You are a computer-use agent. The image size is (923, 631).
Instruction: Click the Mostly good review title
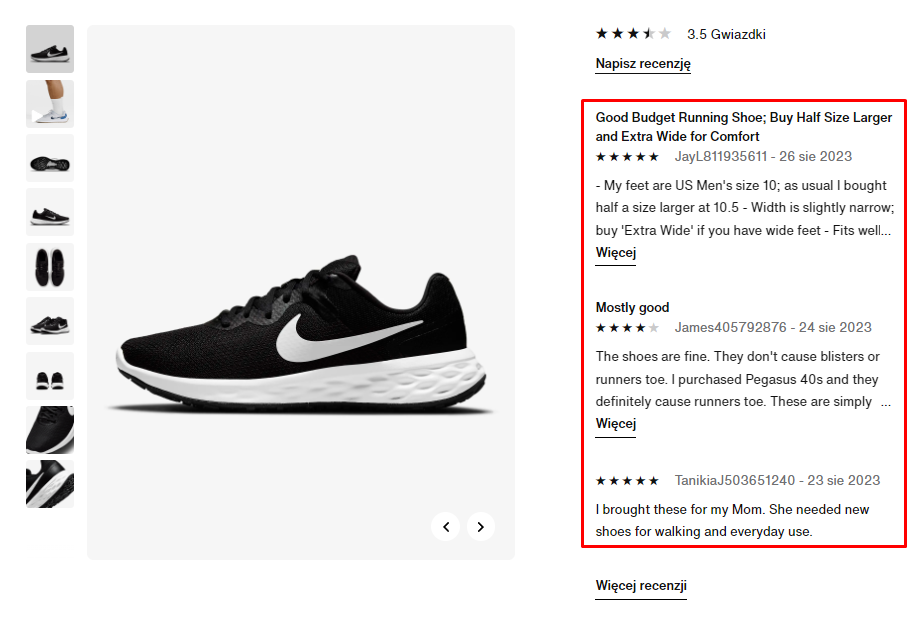632,307
